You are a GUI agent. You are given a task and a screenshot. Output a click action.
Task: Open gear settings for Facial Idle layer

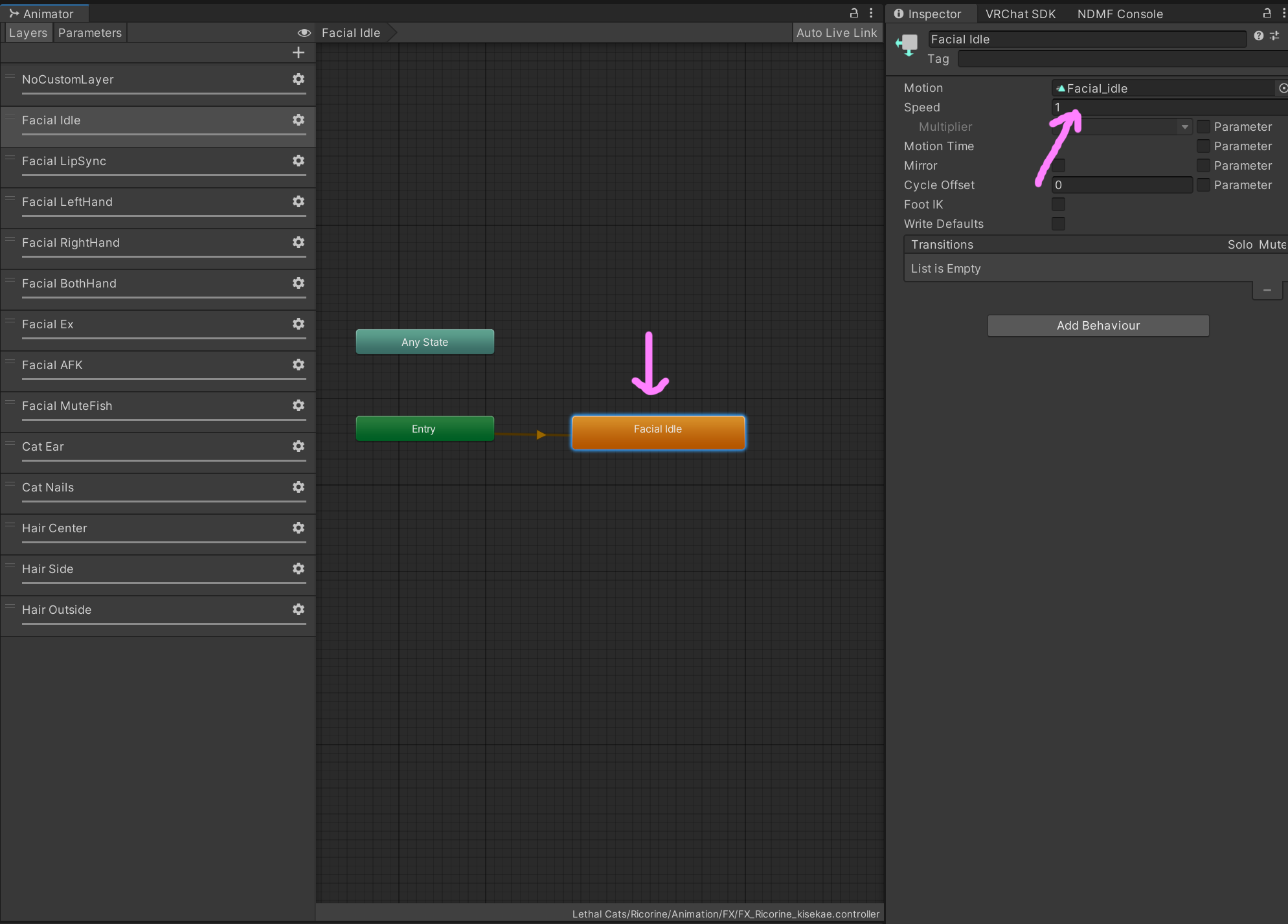click(298, 120)
